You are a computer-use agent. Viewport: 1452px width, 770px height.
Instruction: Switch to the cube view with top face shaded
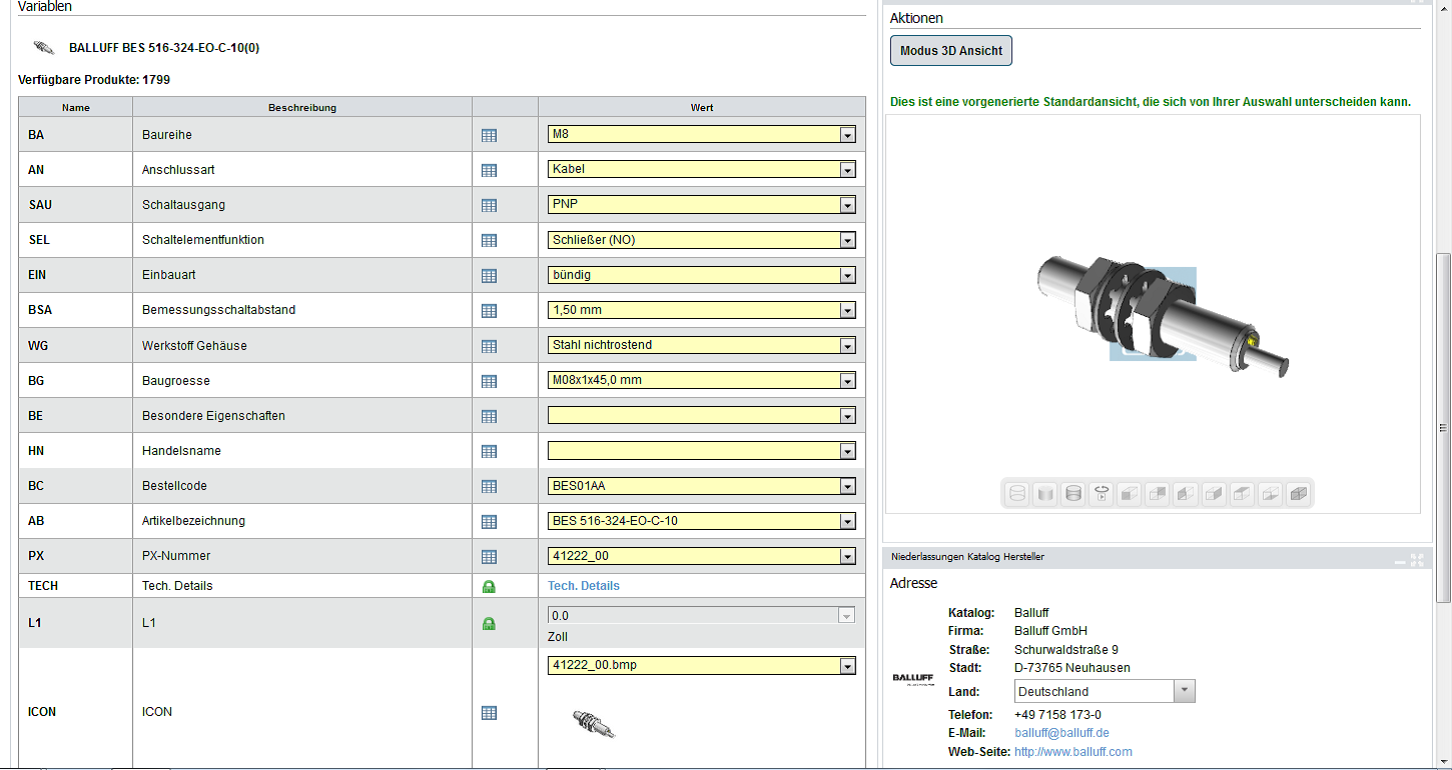click(x=1242, y=493)
